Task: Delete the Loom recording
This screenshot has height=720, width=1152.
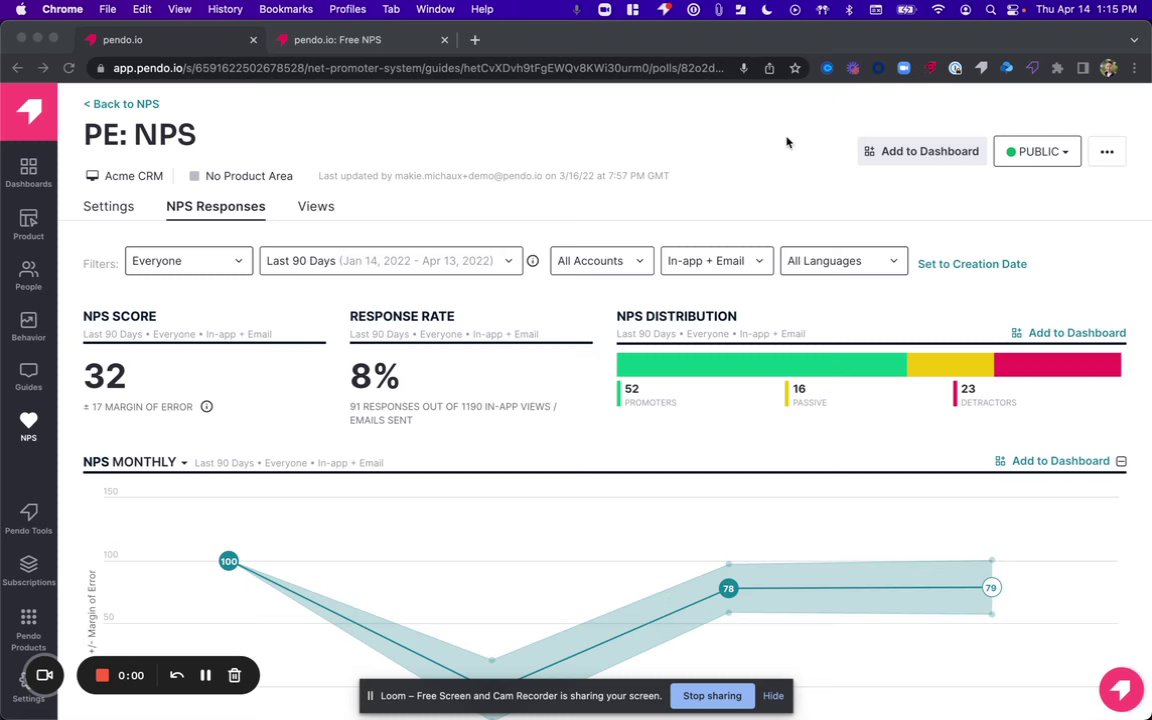Action: pos(234,675)
